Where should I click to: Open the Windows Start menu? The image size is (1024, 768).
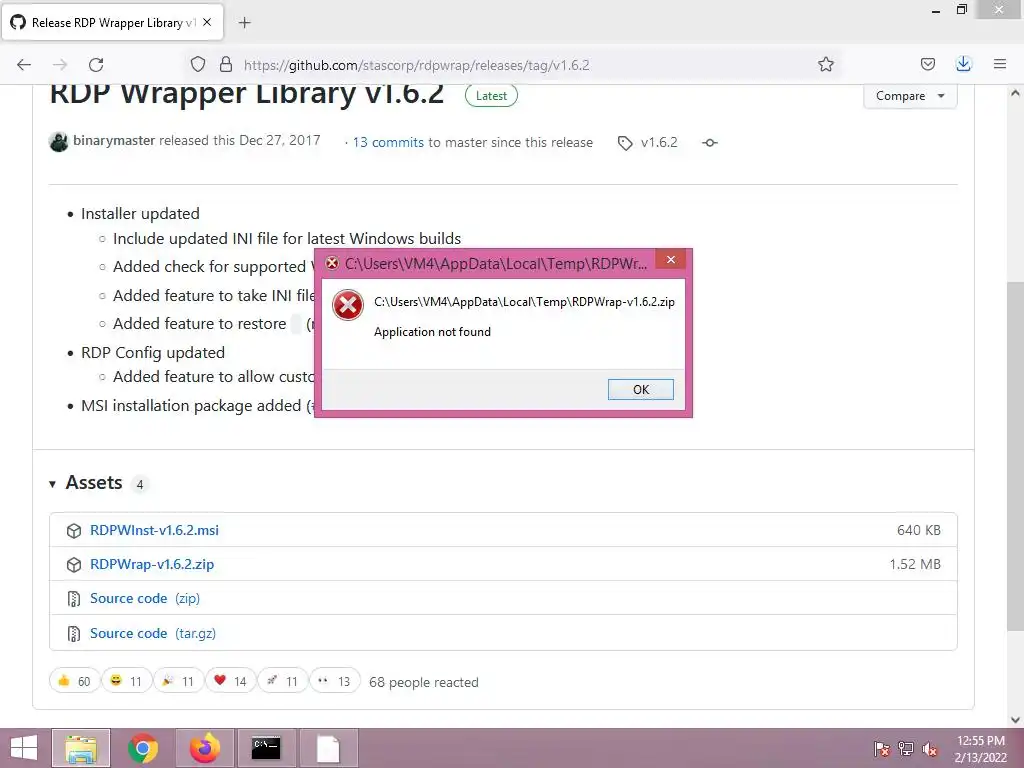(24, 748)
